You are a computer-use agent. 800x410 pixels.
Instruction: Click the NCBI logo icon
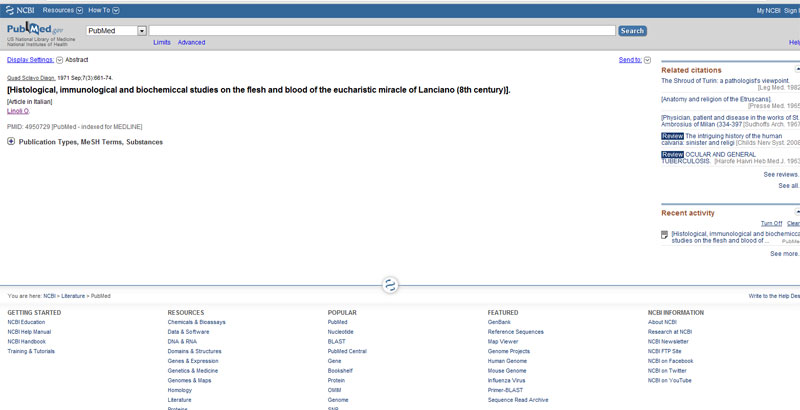[10, 10]
